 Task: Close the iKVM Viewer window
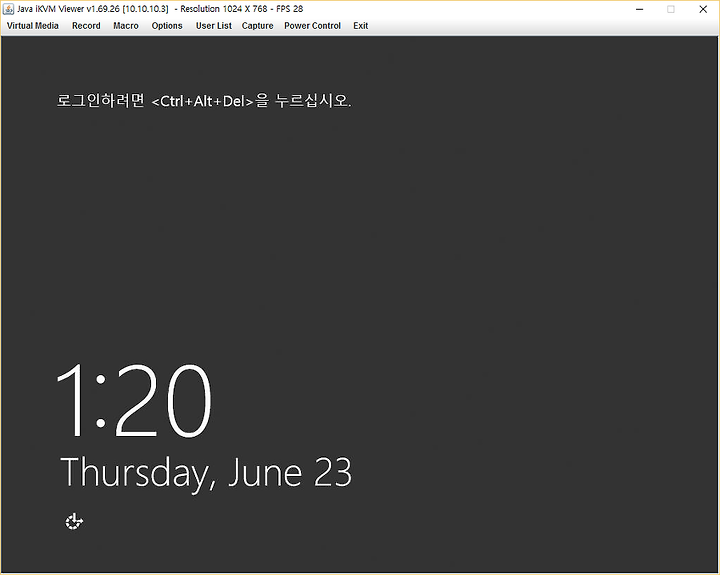click(x=703, y=9)
